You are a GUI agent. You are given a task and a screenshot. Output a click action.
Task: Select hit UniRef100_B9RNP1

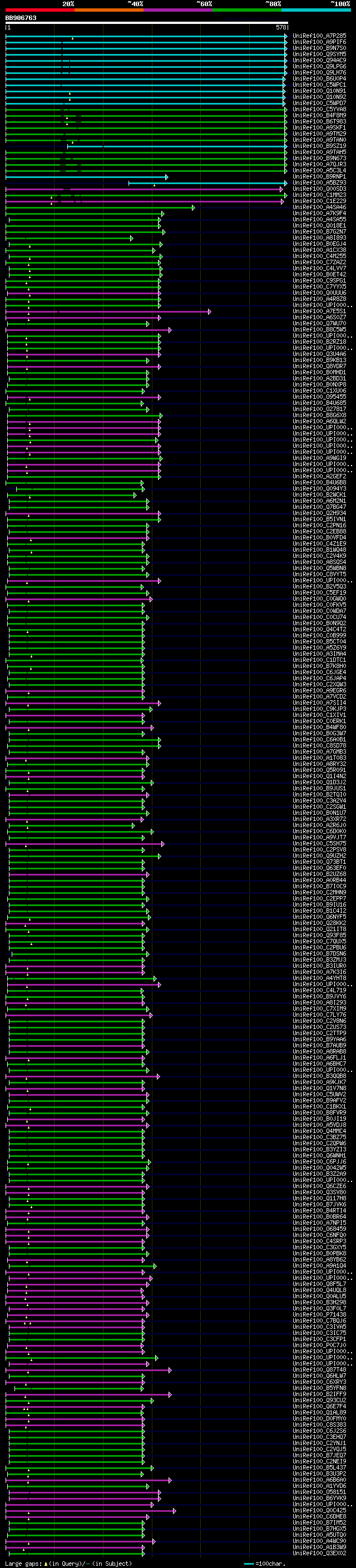(x=319, y=176)
